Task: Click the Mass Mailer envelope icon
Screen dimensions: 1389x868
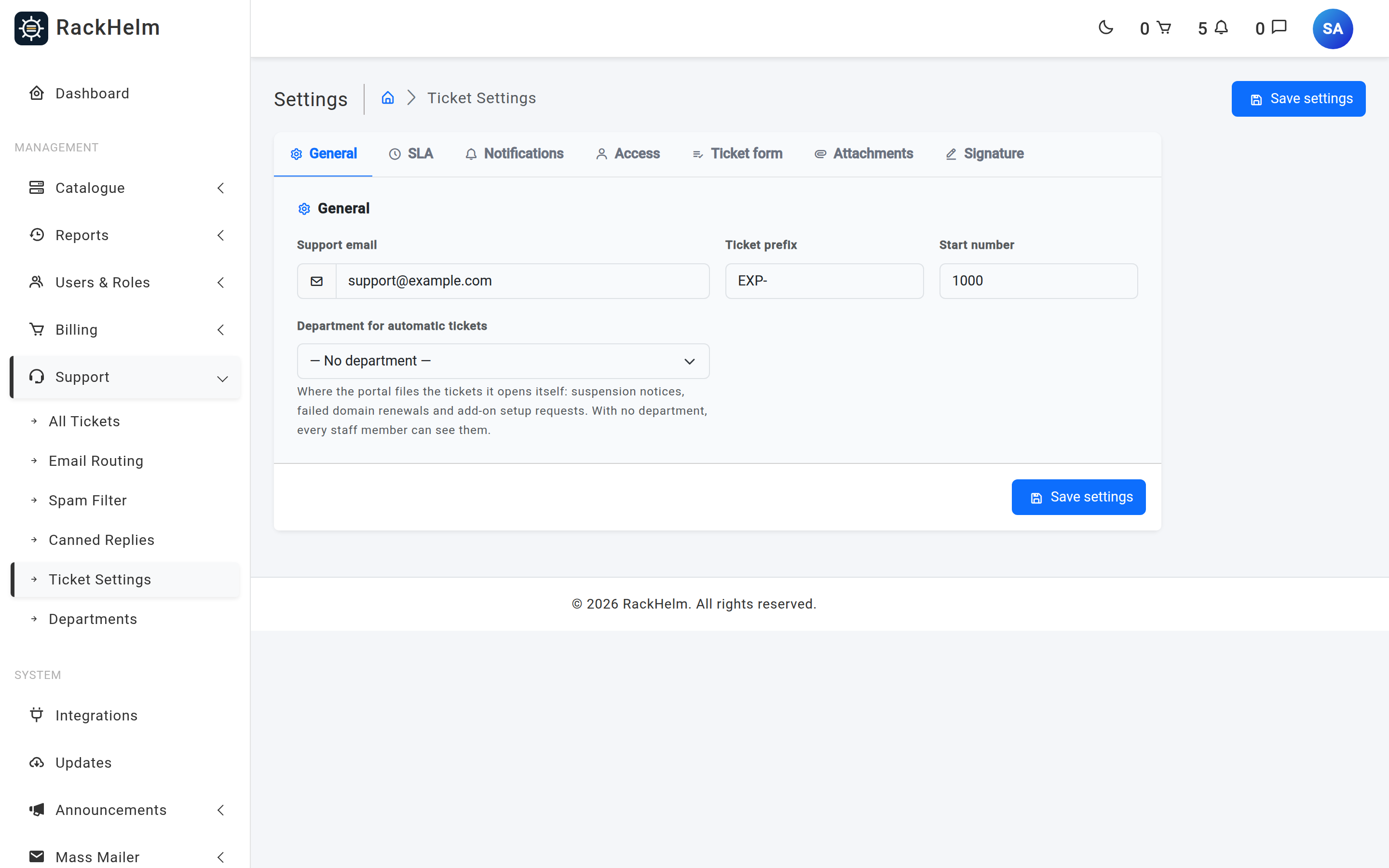Action: pos(37,856)
